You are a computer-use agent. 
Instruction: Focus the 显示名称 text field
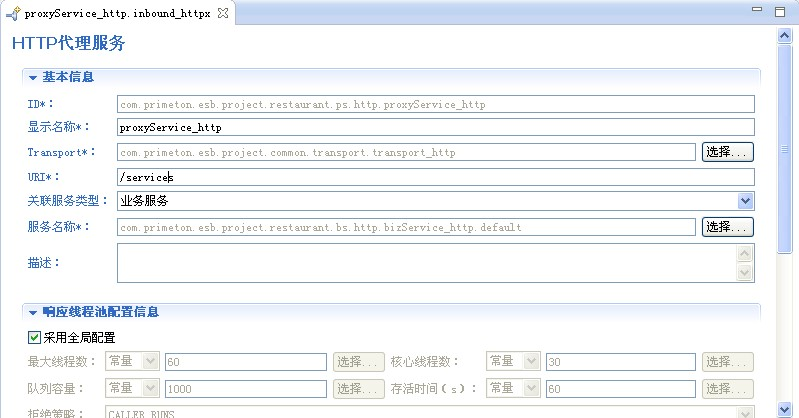pyautogui.click(x=435, y=128)
